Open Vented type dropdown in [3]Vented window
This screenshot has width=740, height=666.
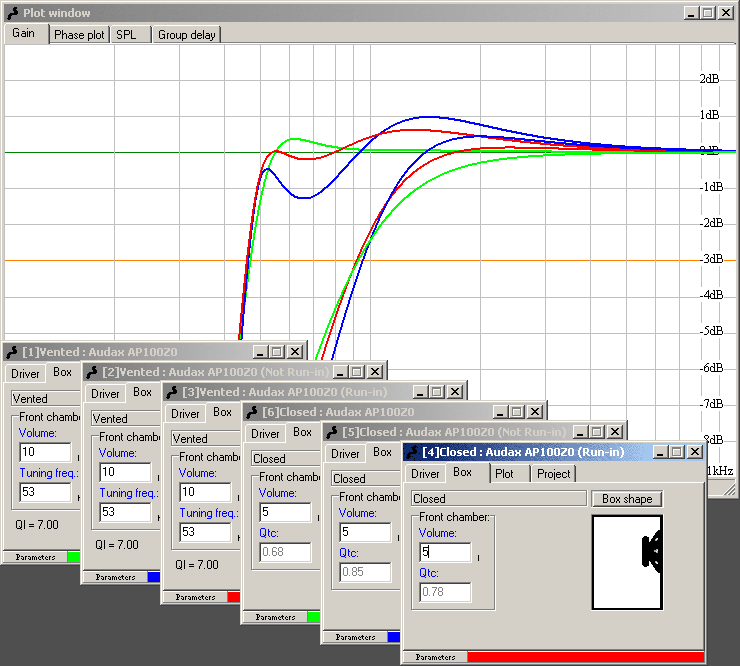click(x=206, y=439)
